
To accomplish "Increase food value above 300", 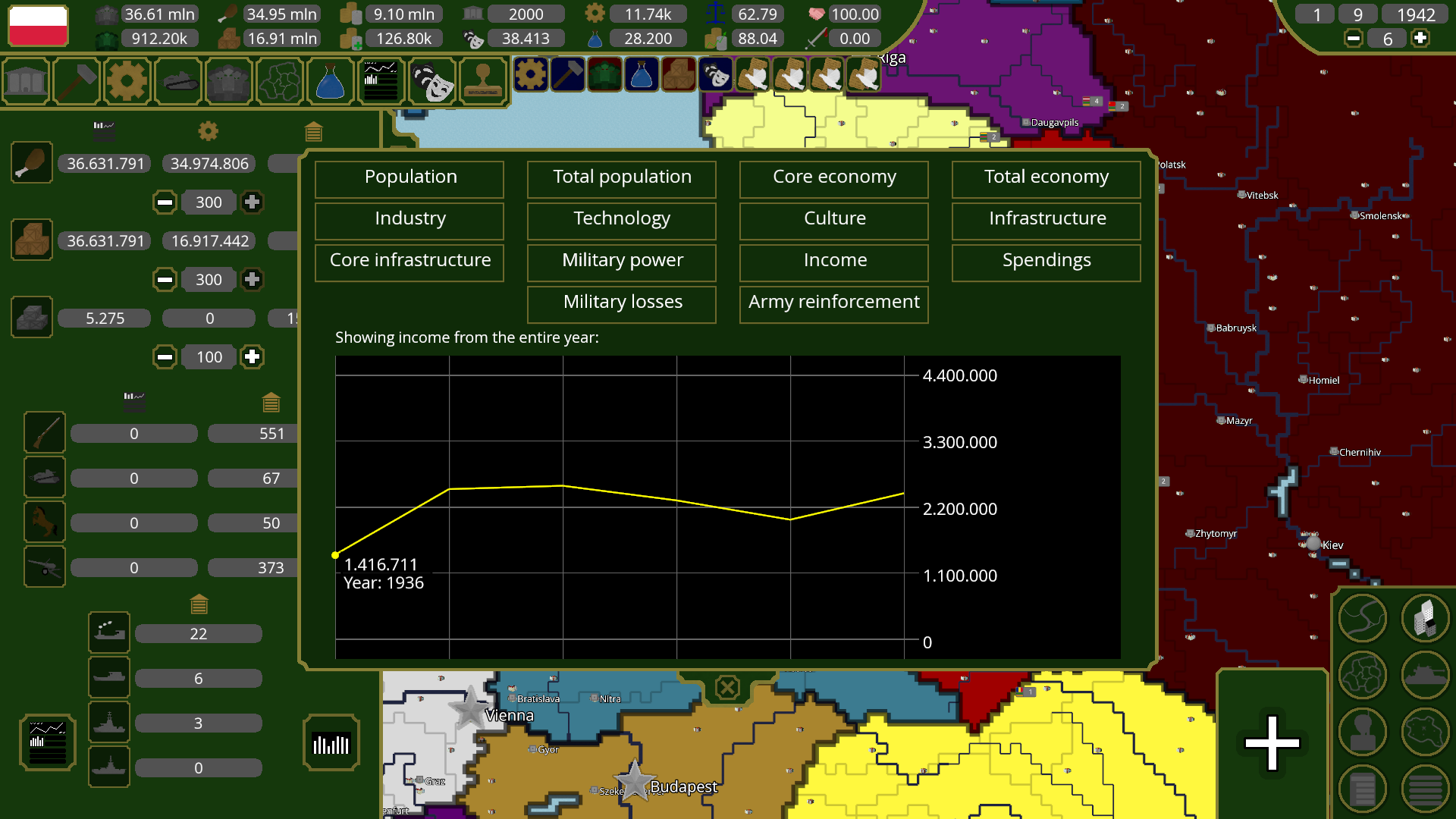I will point(252,202).
